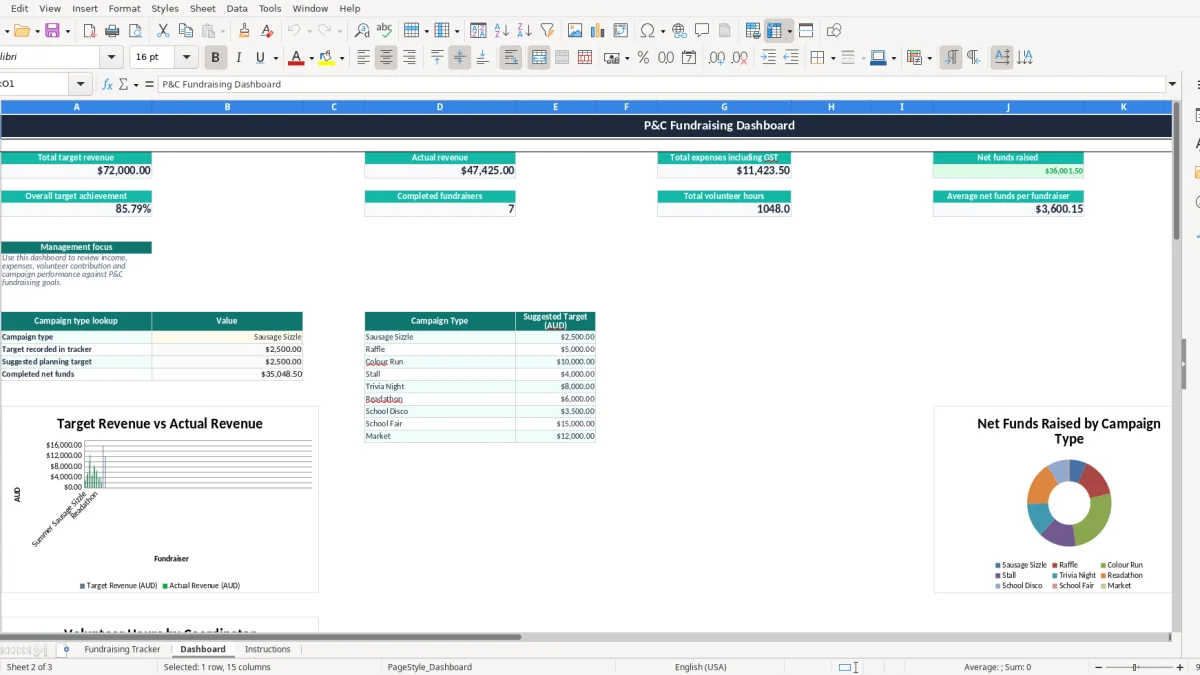Screen dimensions: 1200x675
Task: Merge and center cells
Action: (x=539, y=58)
